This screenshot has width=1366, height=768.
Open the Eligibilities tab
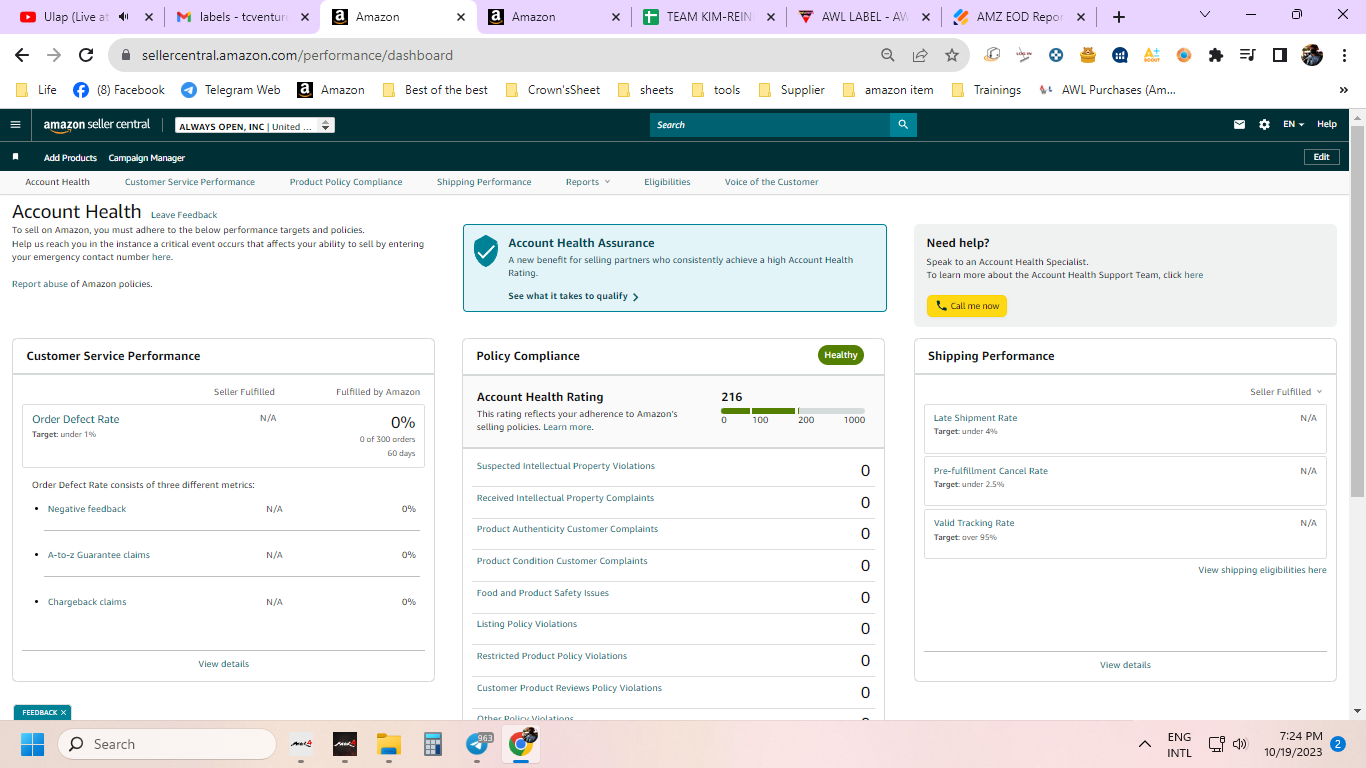[x=667, y=182]
